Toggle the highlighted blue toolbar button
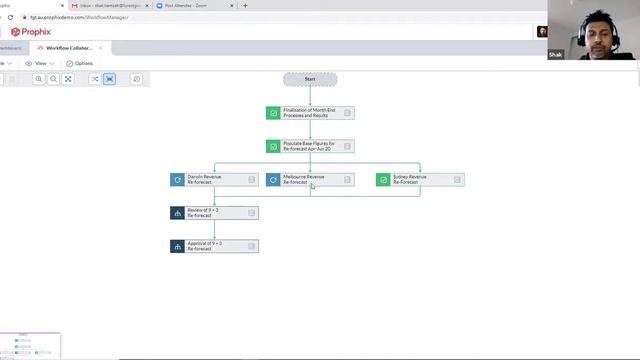The image size is (640, 360). pyautogui.click(x=109, y=79)
